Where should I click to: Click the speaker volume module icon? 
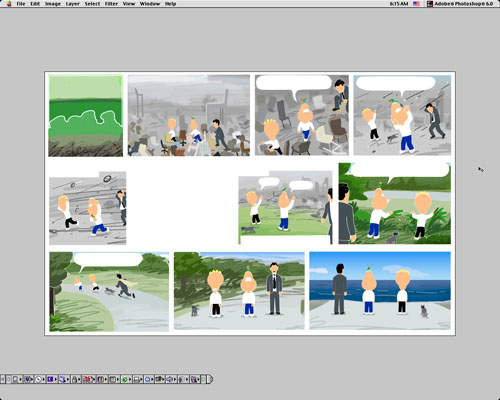pos(169,379)
